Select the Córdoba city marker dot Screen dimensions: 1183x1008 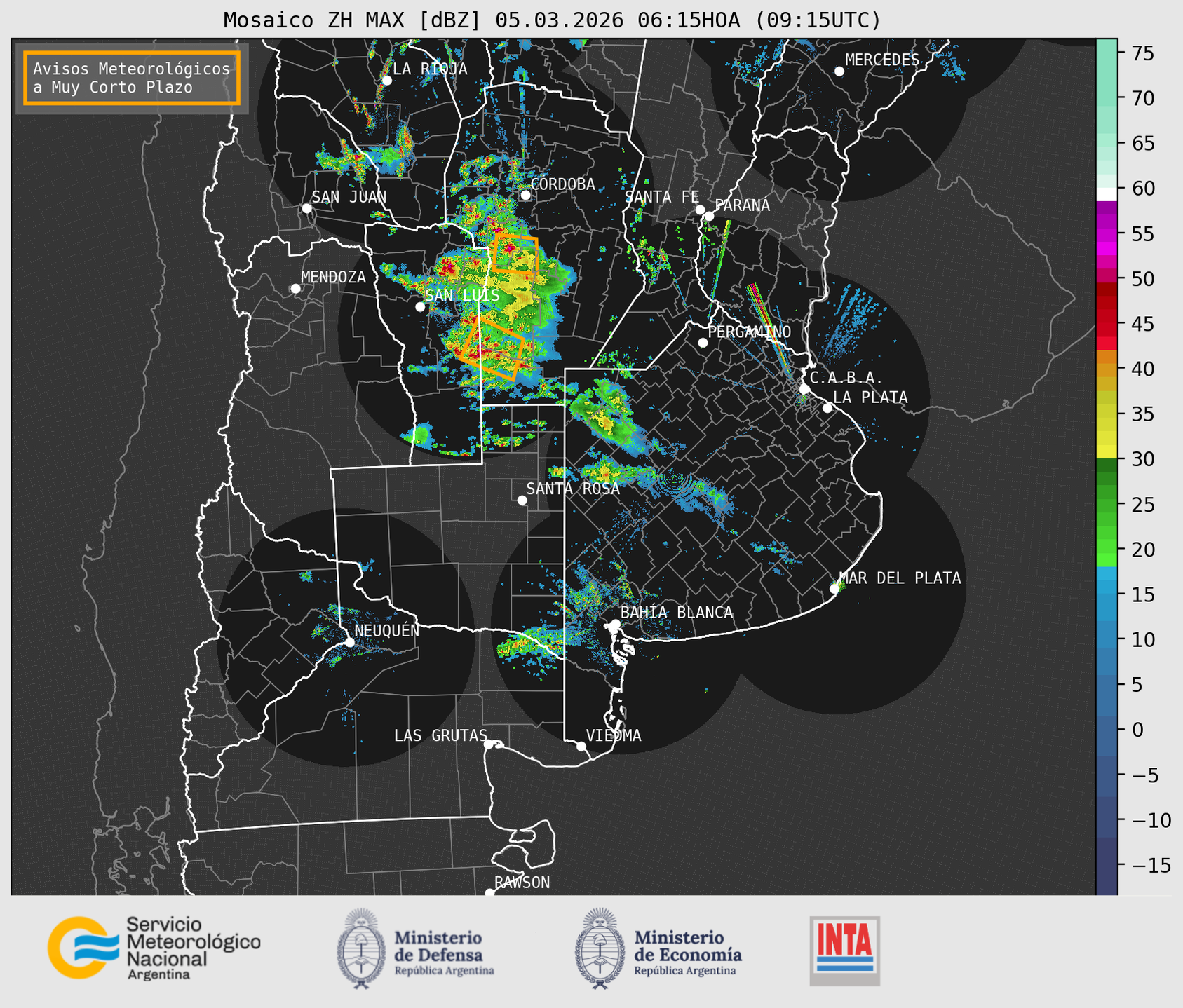[525, 195]
